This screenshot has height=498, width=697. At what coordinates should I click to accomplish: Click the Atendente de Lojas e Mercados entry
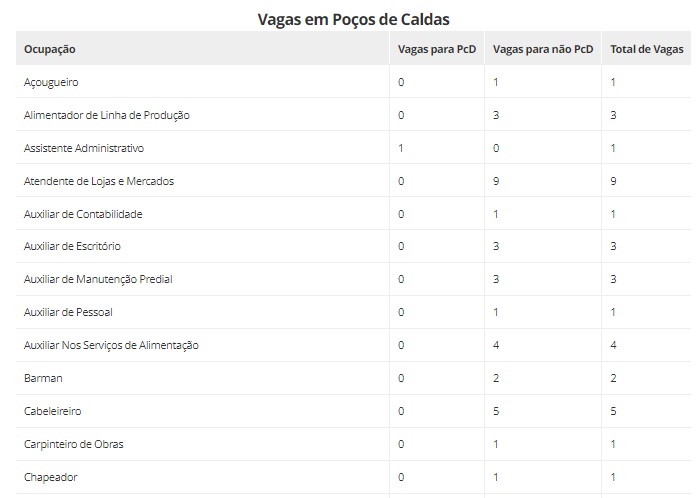[99, 181]
